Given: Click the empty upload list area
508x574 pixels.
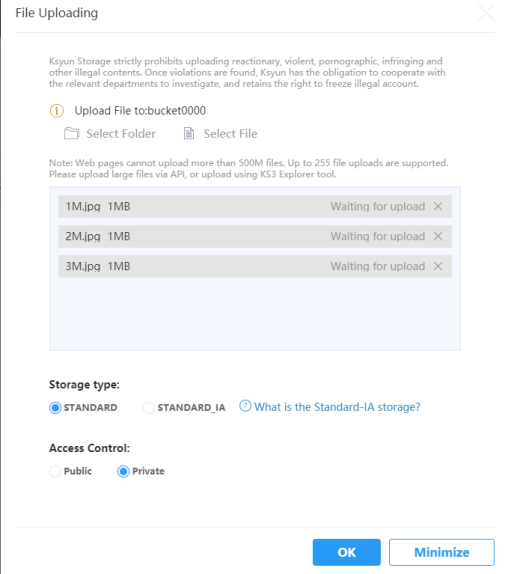Looking at the screenshot, I should click(255, 313).
